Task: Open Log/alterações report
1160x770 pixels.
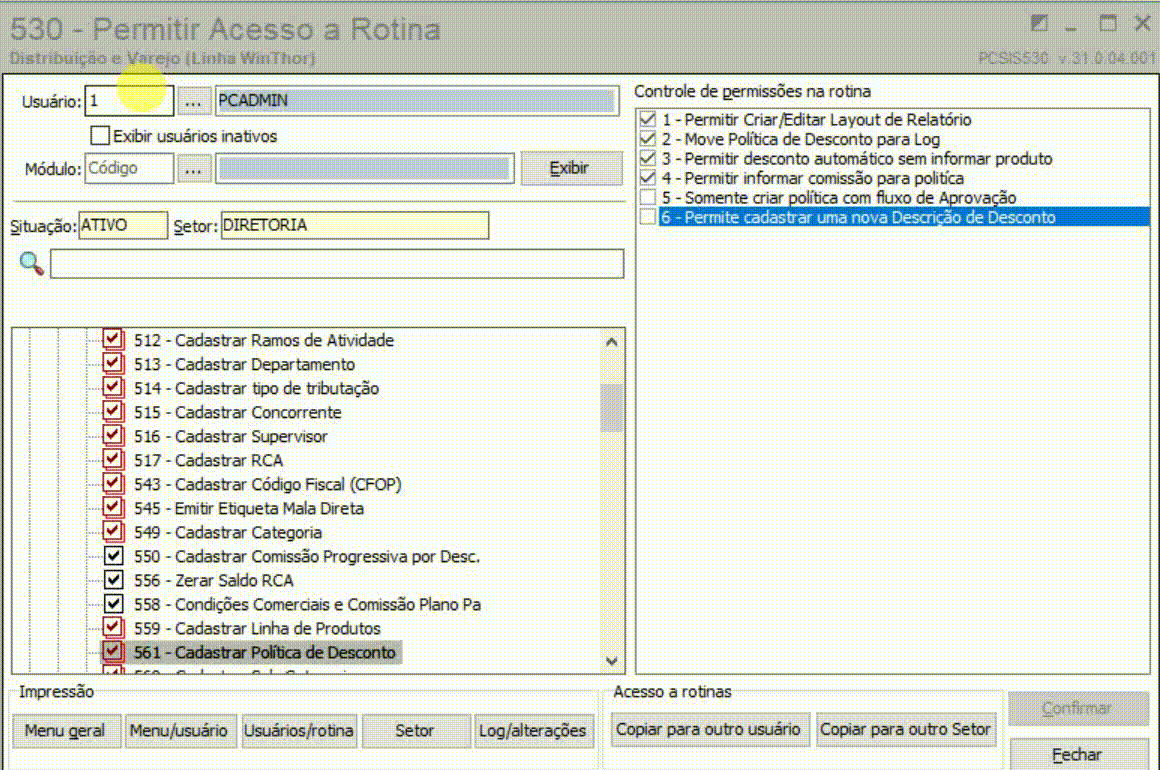Action: point(533,731)
